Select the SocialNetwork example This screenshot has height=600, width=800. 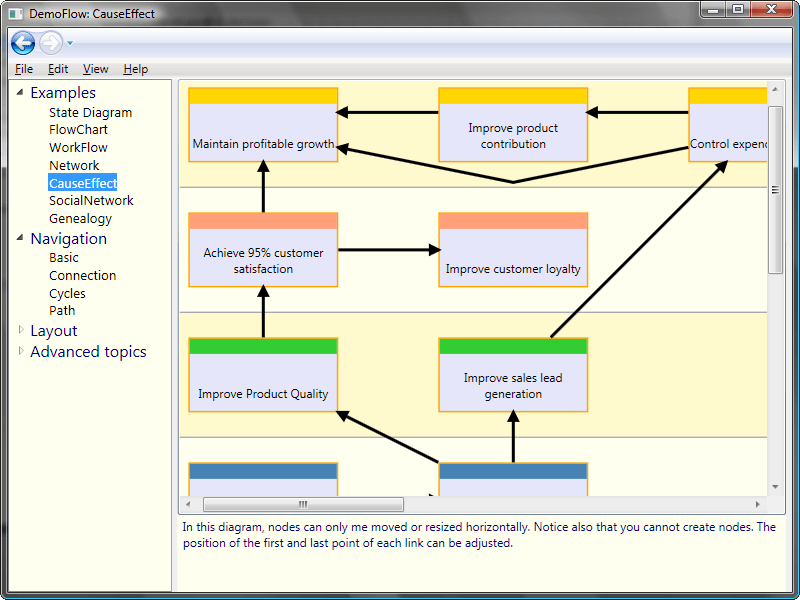pyautogui.click(x=90, y=200)
